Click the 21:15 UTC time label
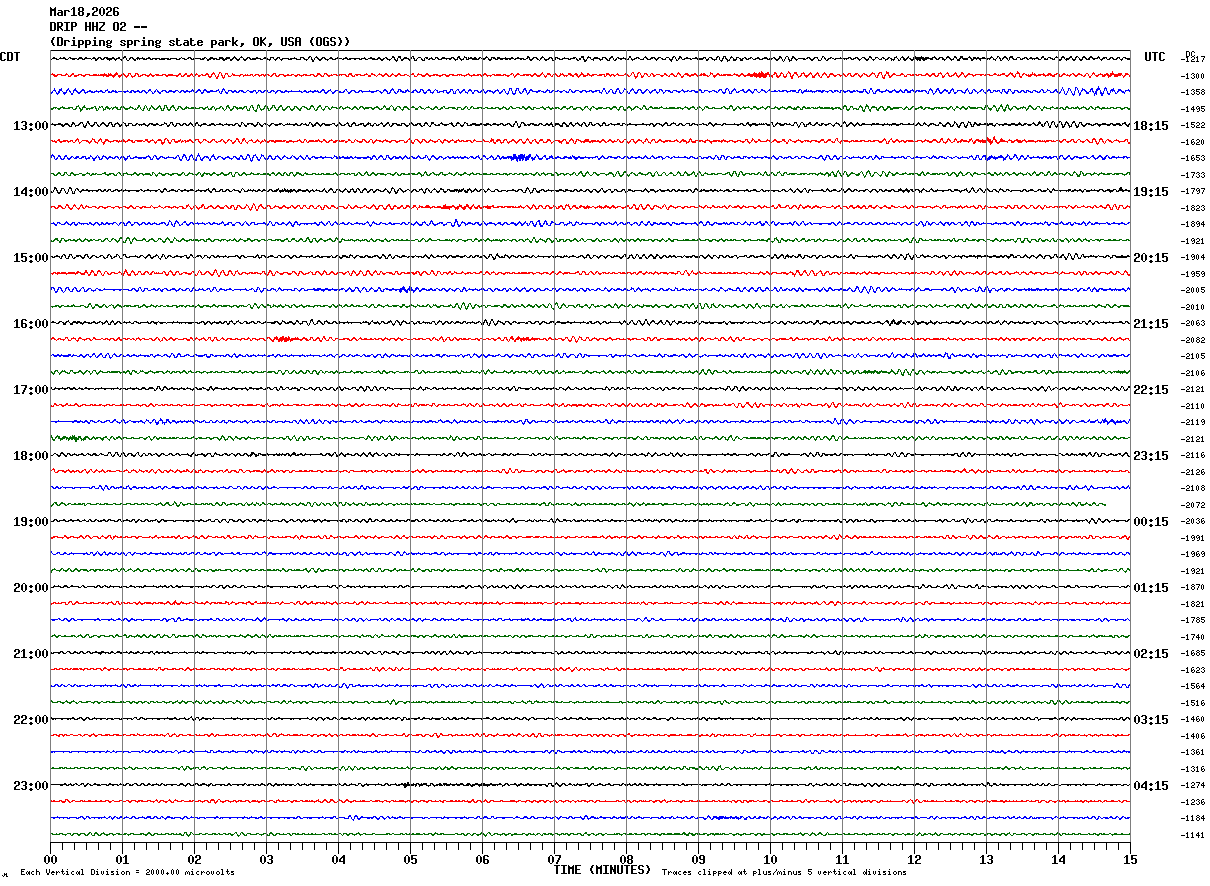This screenshot has height=886, width=1210. pos(1150,324)
